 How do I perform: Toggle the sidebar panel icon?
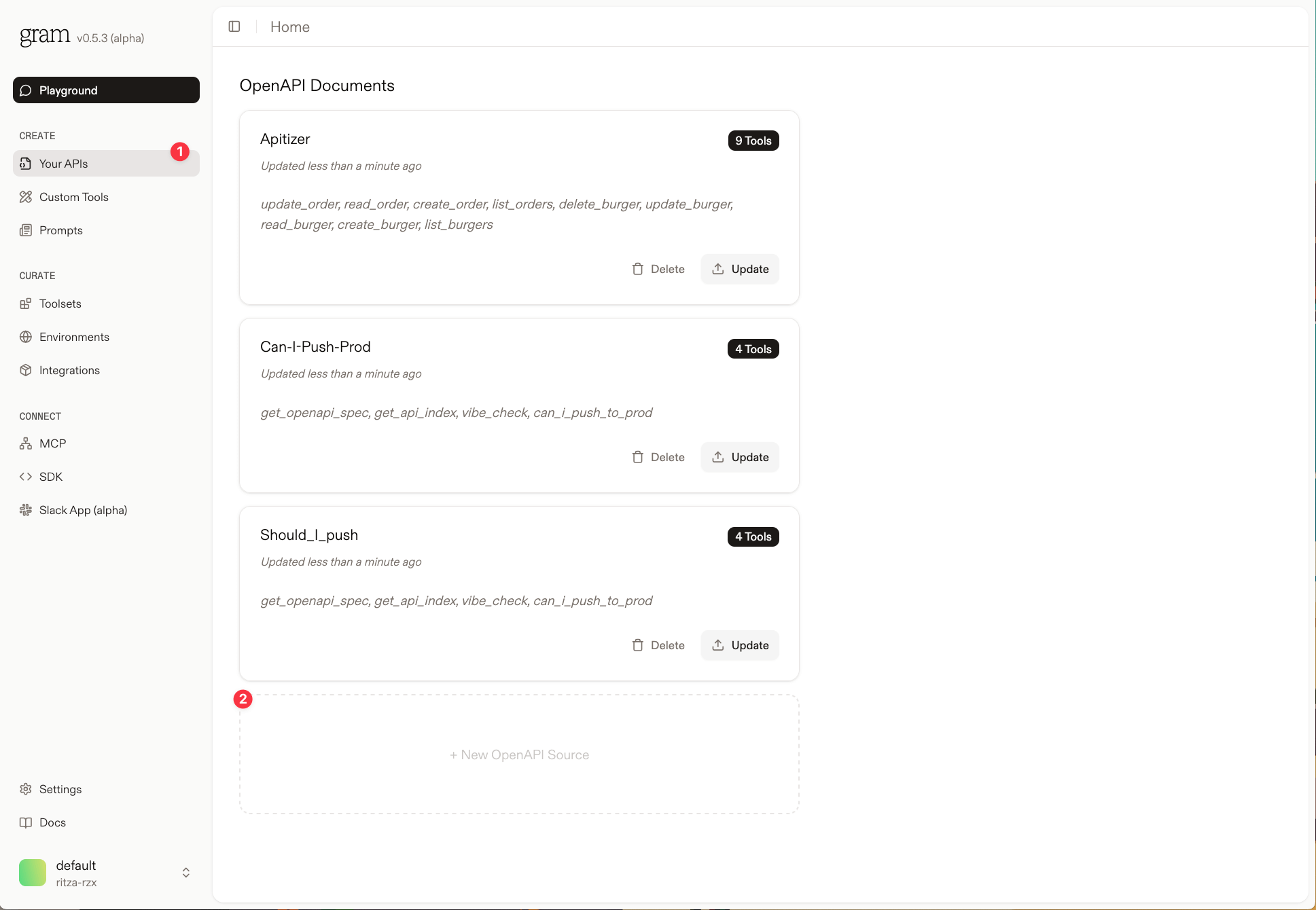point(234,26)
